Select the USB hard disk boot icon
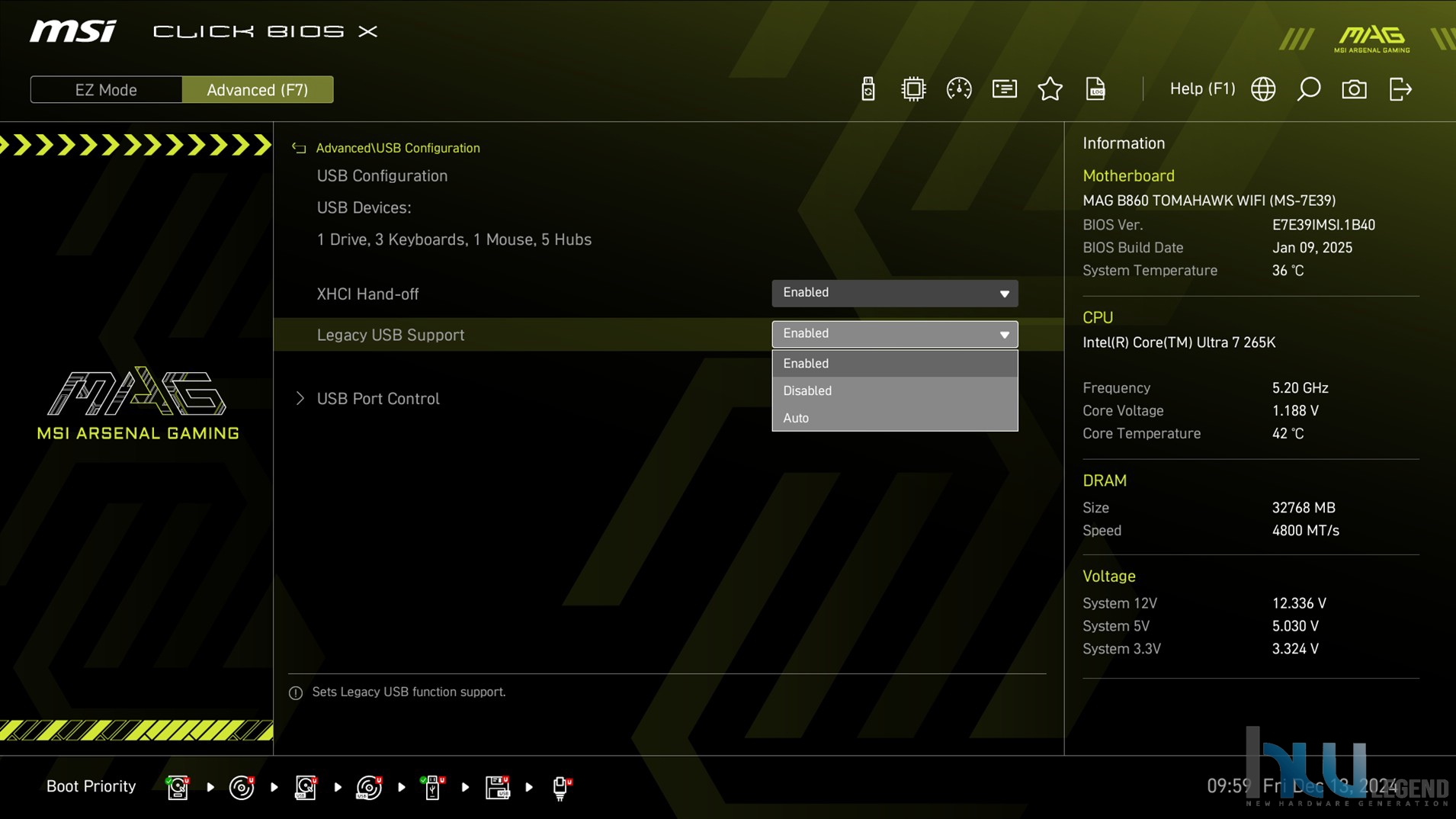The height and width of the screenshot is (819, 1456). [x=306, y=787]
